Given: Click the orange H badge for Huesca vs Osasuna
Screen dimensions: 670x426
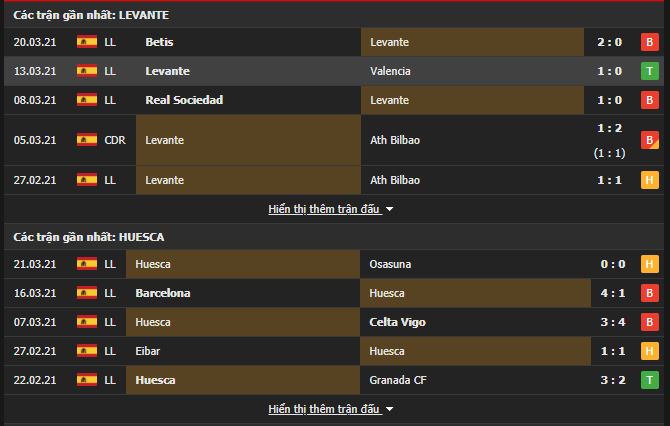Looking at the screenshot, I should (x=649, y=264).
